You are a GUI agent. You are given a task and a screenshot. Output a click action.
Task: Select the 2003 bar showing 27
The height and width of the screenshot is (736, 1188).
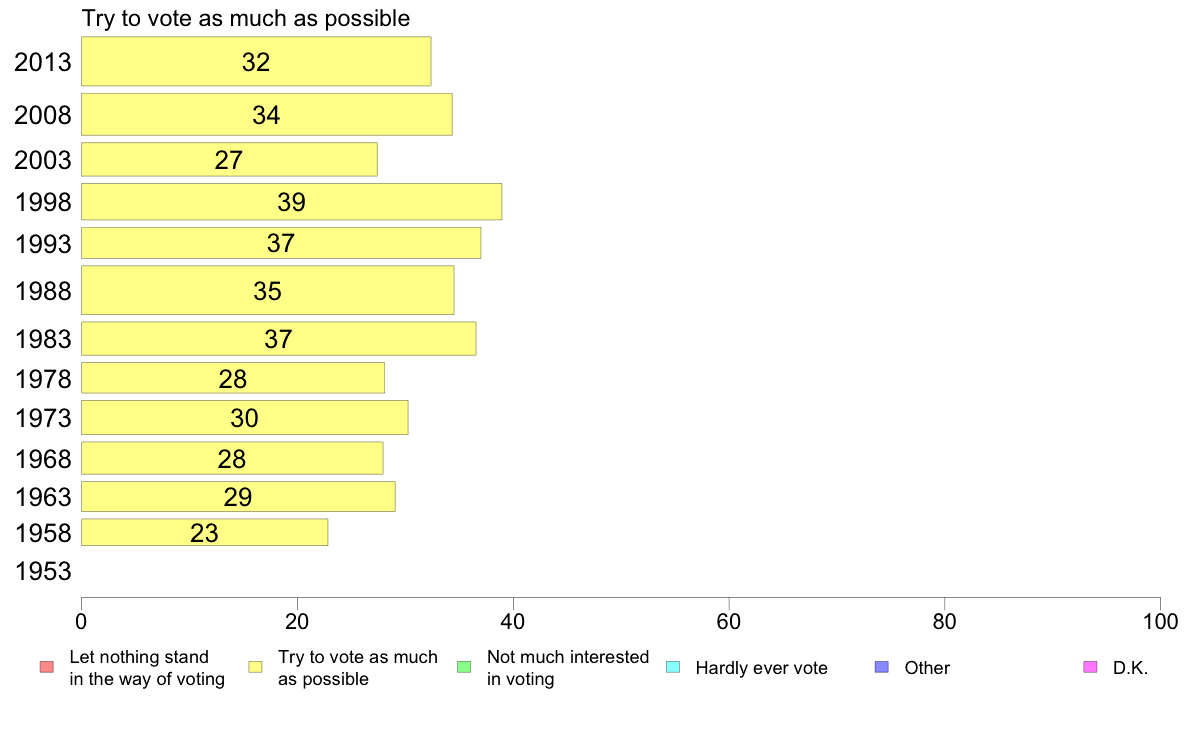click(x=229, y=160)
